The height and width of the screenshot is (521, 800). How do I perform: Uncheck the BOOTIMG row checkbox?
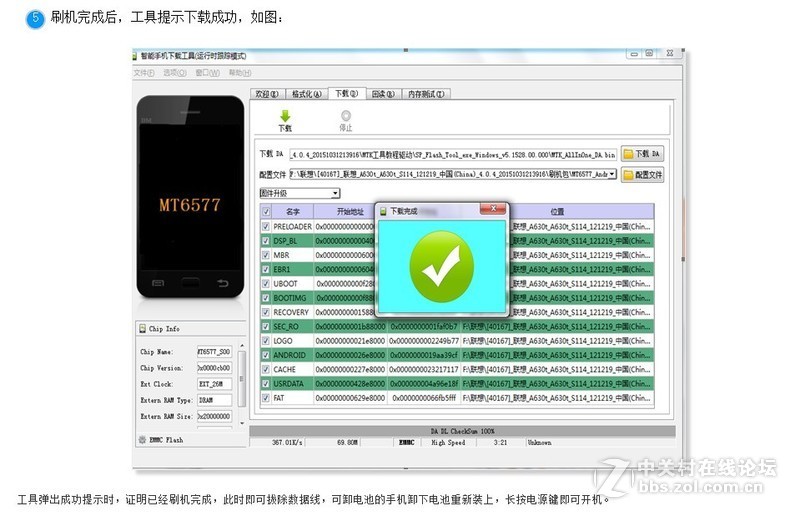[266, 297]
